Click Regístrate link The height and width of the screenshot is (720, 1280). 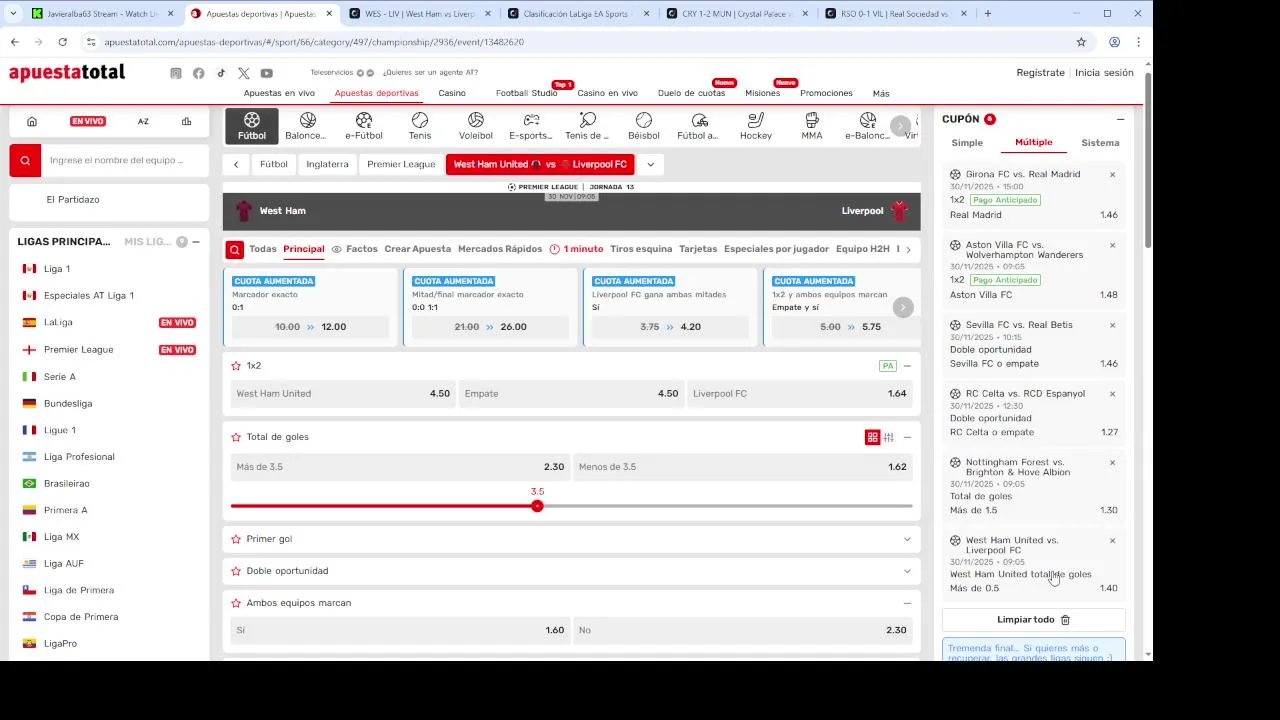point(1040,73)
